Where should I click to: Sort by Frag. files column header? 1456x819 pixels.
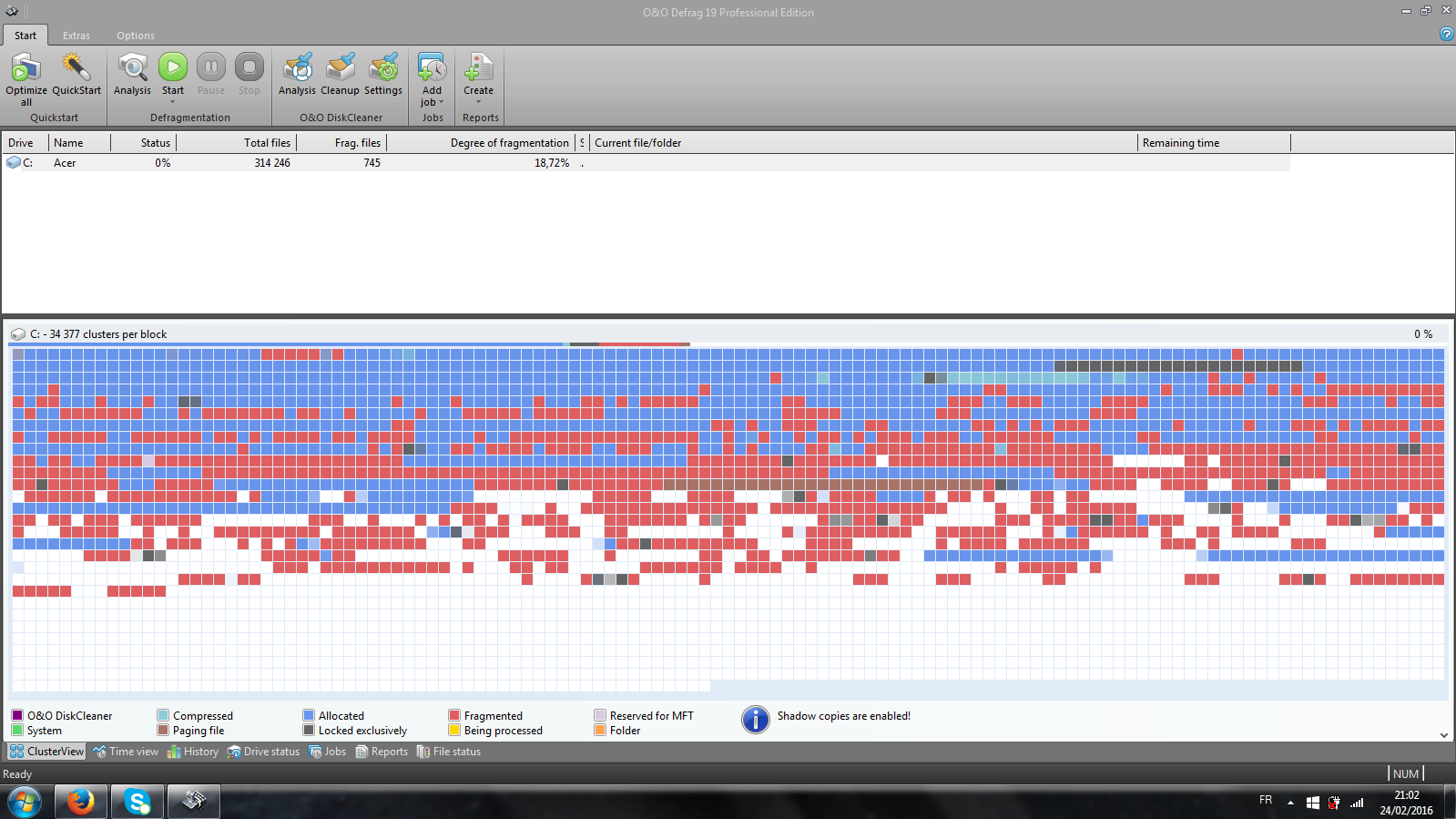coord(342,143)
